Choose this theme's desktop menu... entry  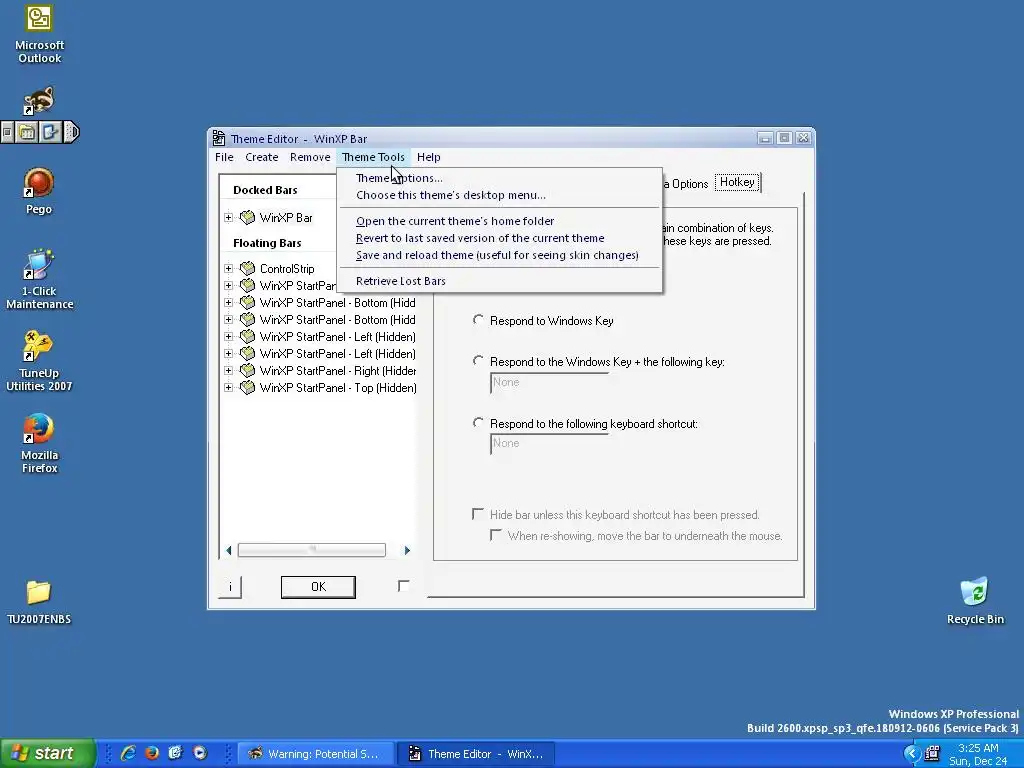[500, 195]
